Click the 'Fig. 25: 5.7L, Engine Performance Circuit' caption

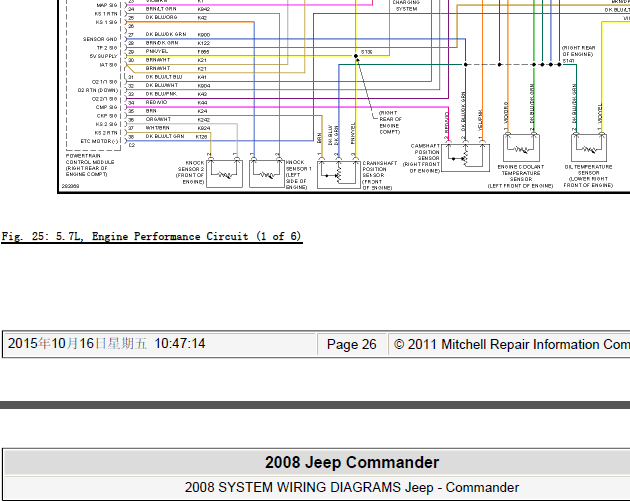(x=151, y=236)
